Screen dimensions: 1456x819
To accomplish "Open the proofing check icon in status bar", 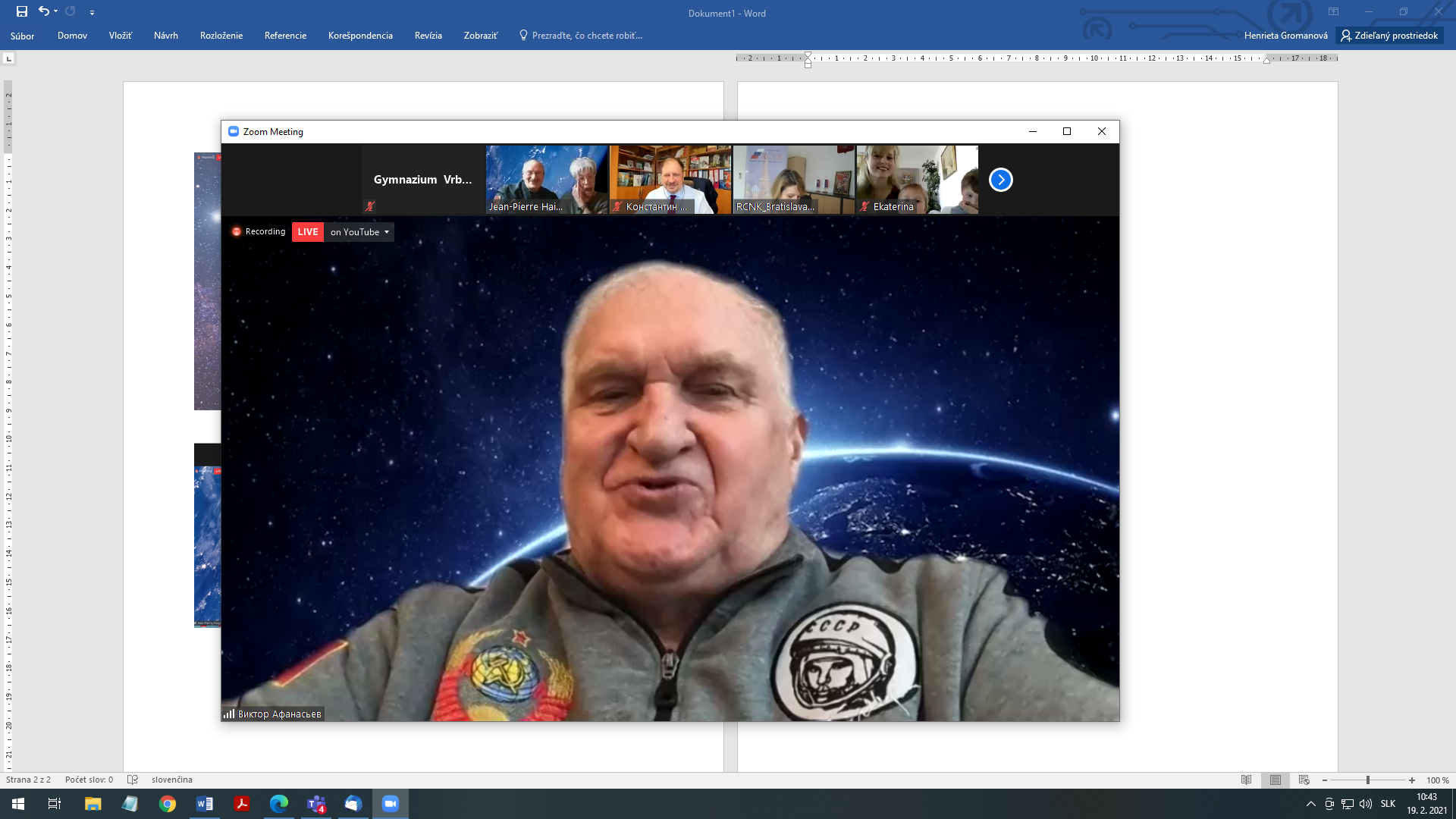I will pos(133,780).
